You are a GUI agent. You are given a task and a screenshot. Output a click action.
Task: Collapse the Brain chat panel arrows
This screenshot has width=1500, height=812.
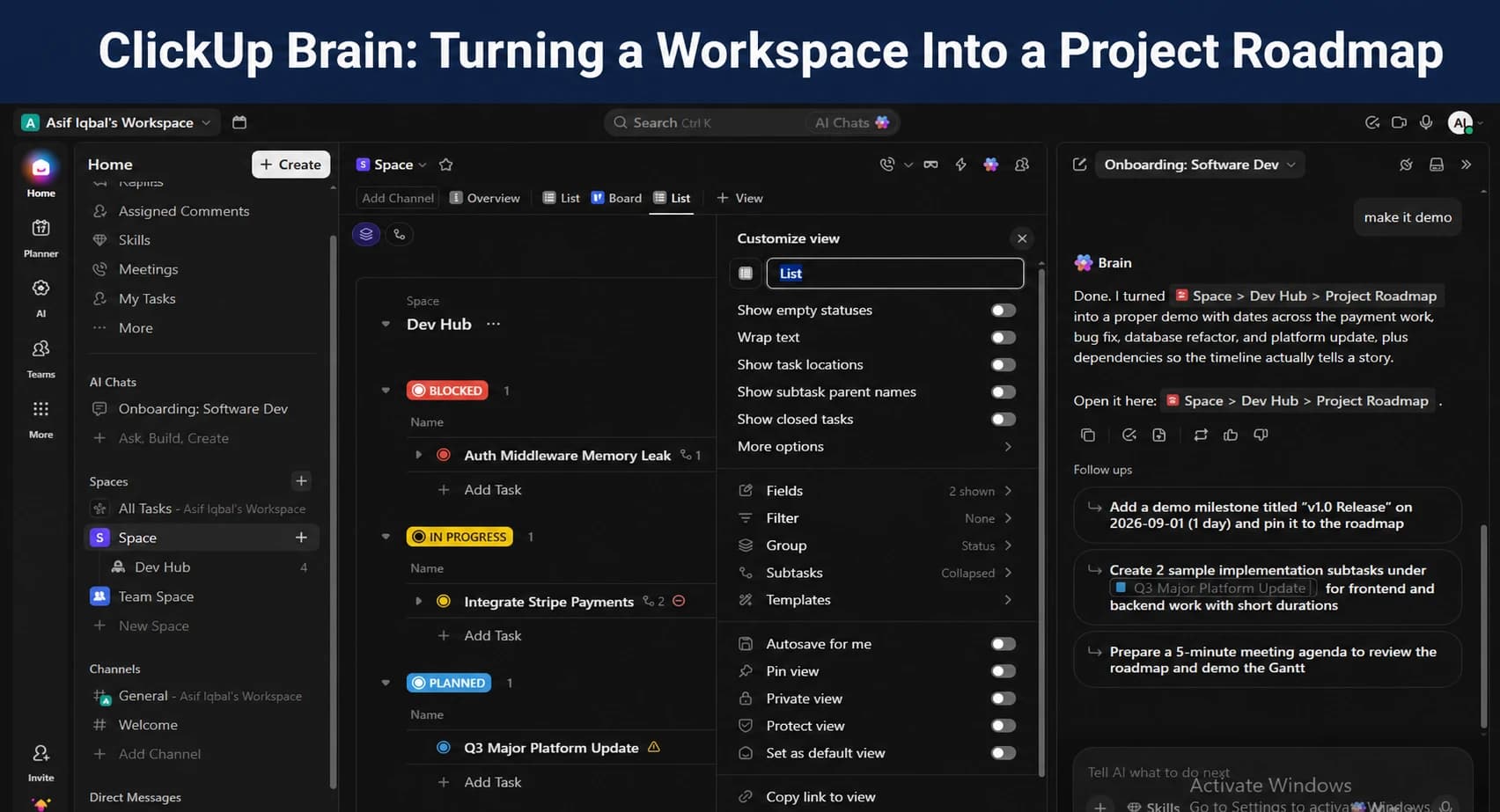[1466, 165]
